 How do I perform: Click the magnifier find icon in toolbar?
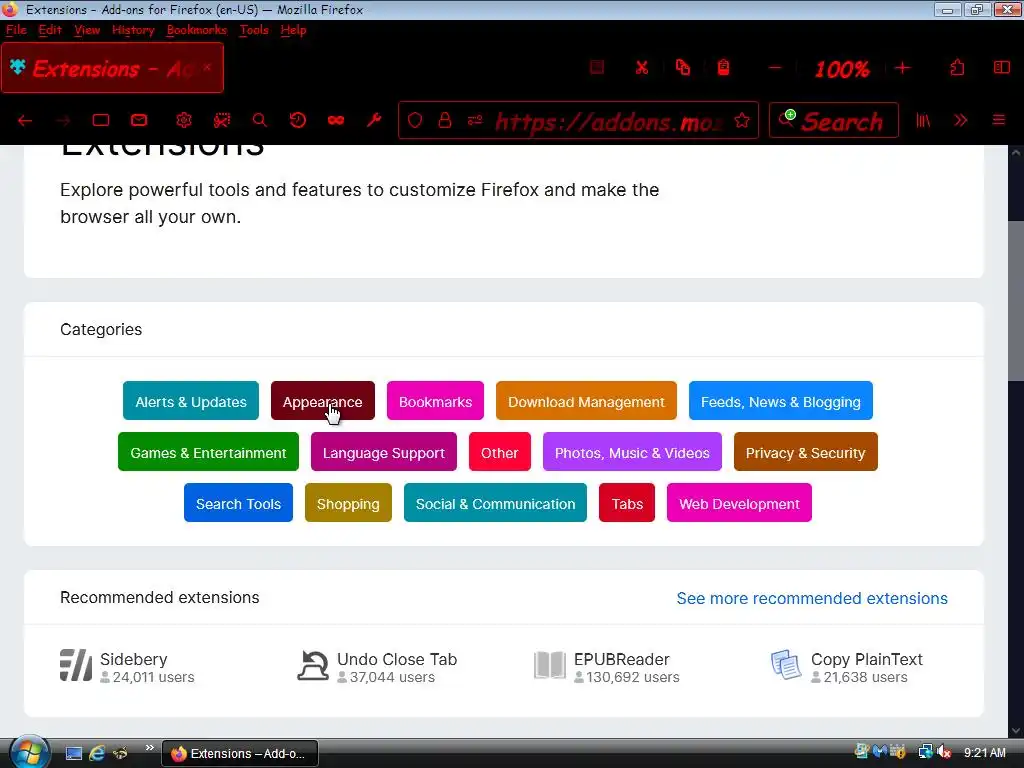[x=260, y=120]
